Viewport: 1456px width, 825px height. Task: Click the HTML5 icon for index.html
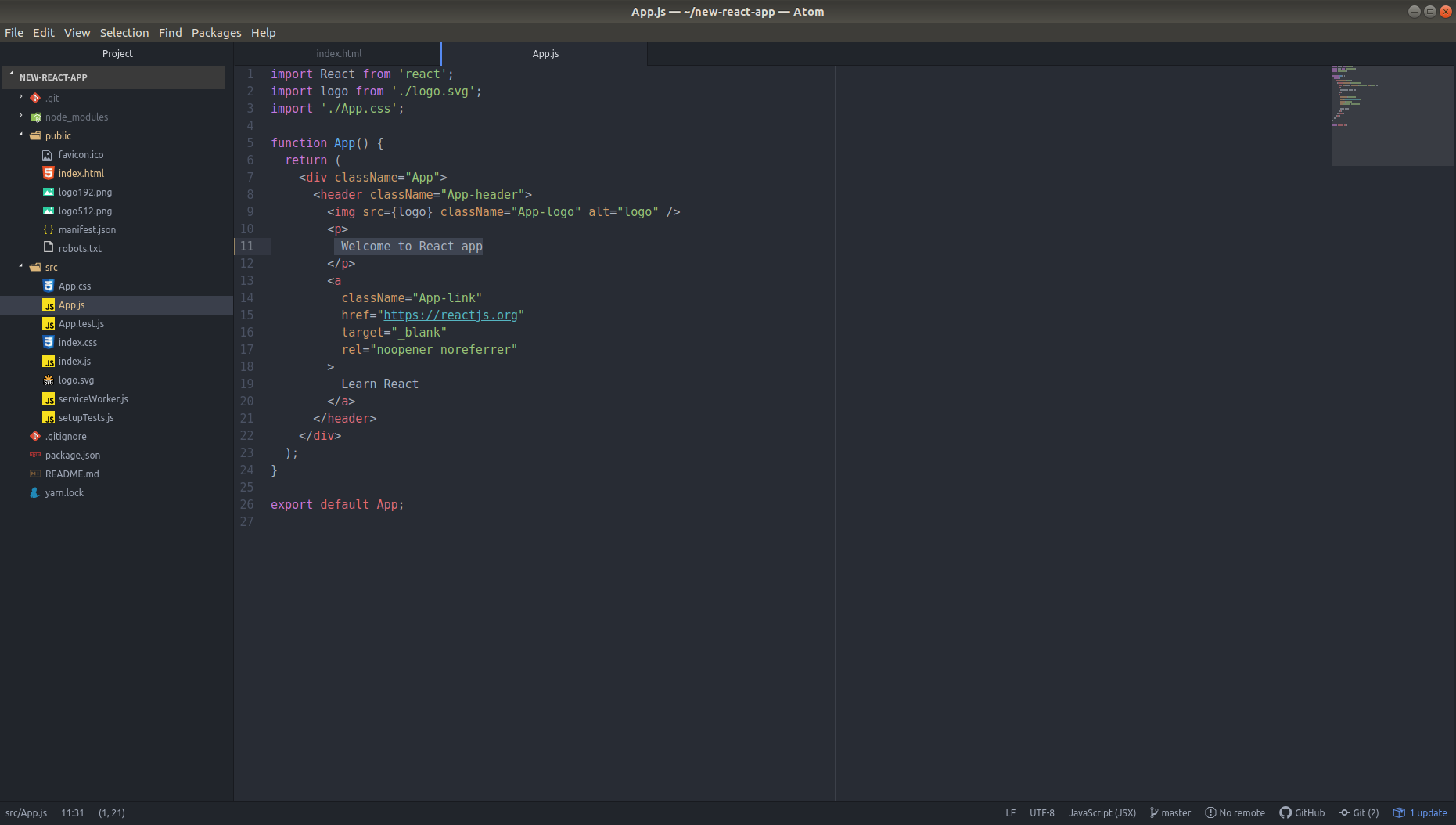click(48, 173)
